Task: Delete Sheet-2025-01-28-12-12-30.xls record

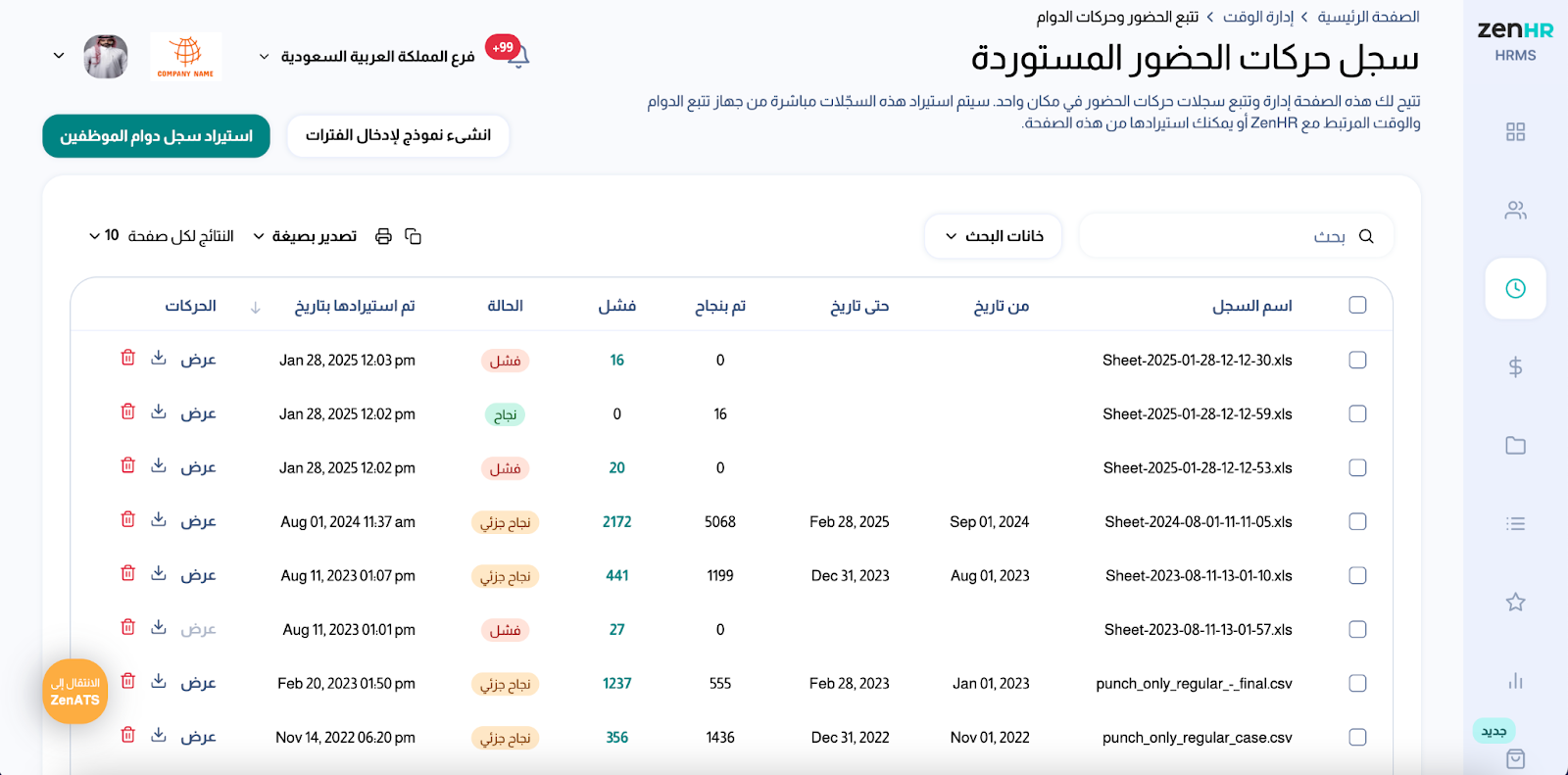Action: pyautogui.click(x=127, y=358)
